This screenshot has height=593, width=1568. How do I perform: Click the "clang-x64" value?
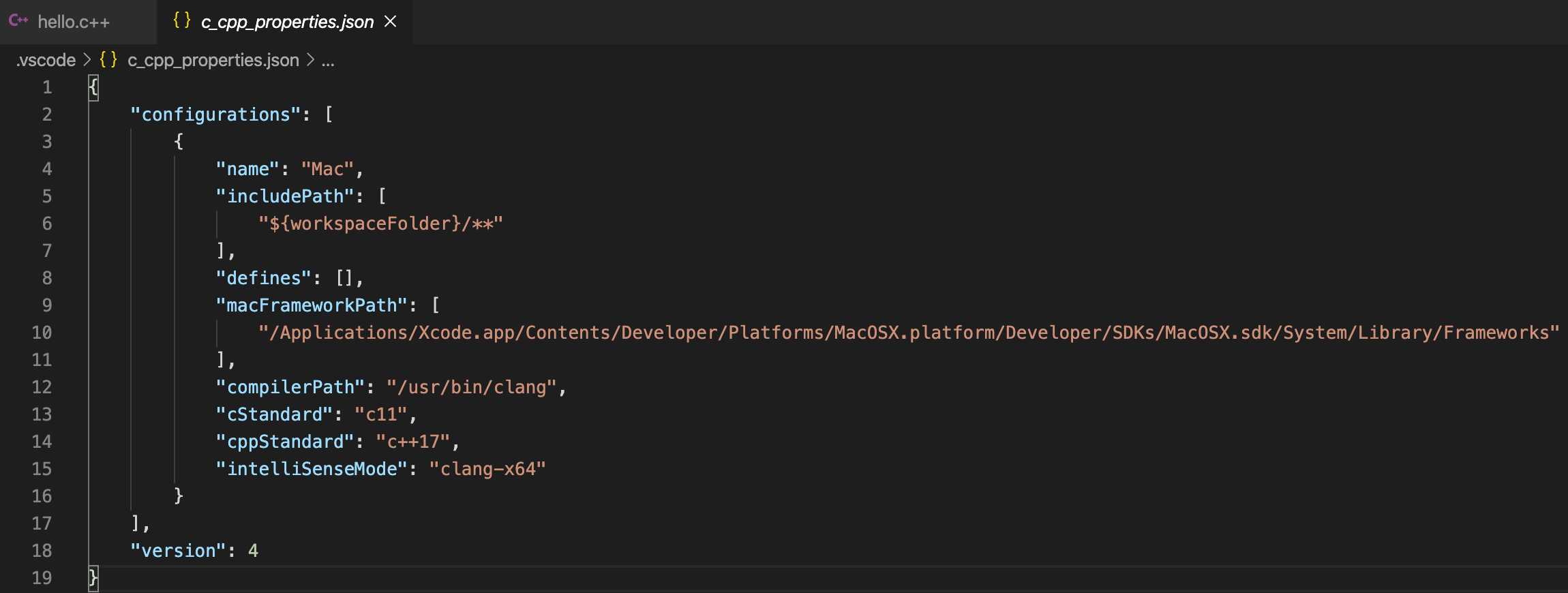click(487, 469)
